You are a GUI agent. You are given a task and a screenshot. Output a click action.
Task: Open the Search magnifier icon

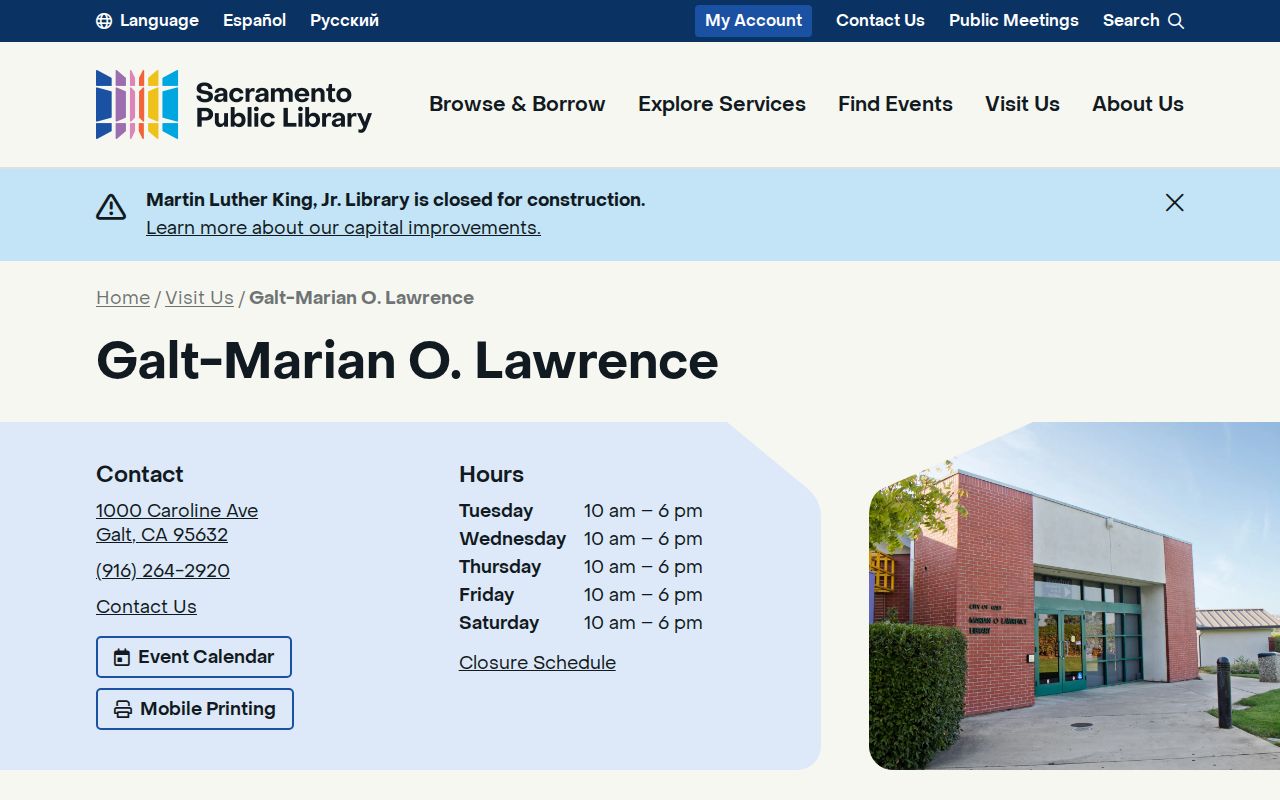1176,21
